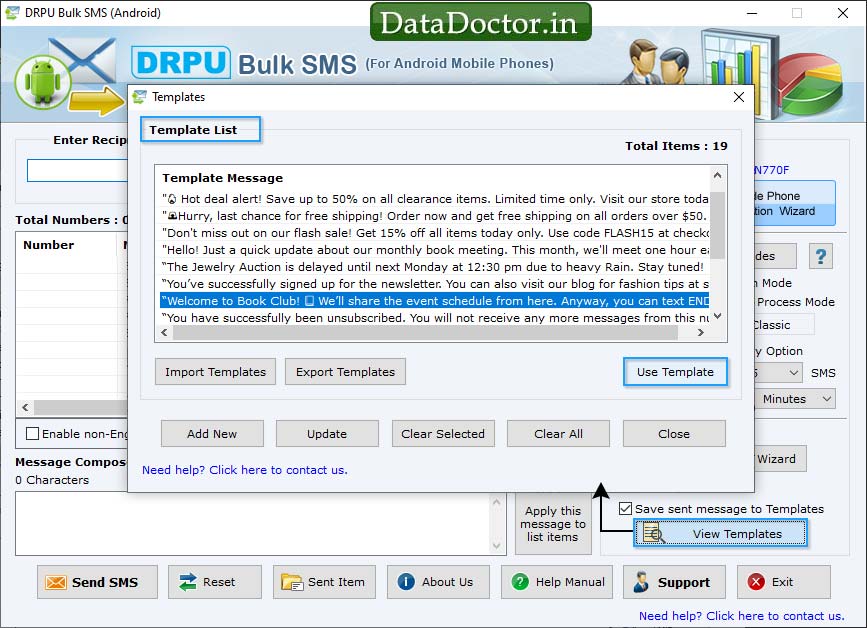Close the Templates dialog with X
Image resolution: width=867 pixels, height=628 pixels.
click(x=739, y=97)
